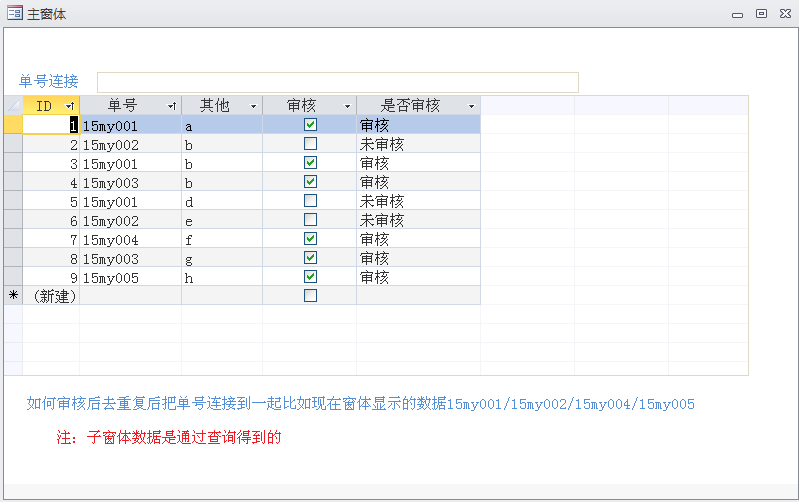
Task: Maximize the 主窗体 window
Action: coord(761,14)
